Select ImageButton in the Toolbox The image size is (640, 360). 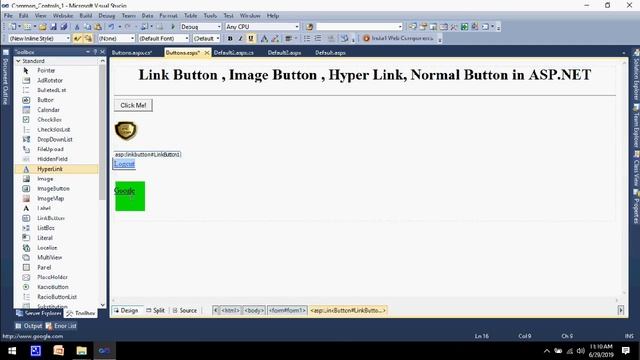[56, 189]
